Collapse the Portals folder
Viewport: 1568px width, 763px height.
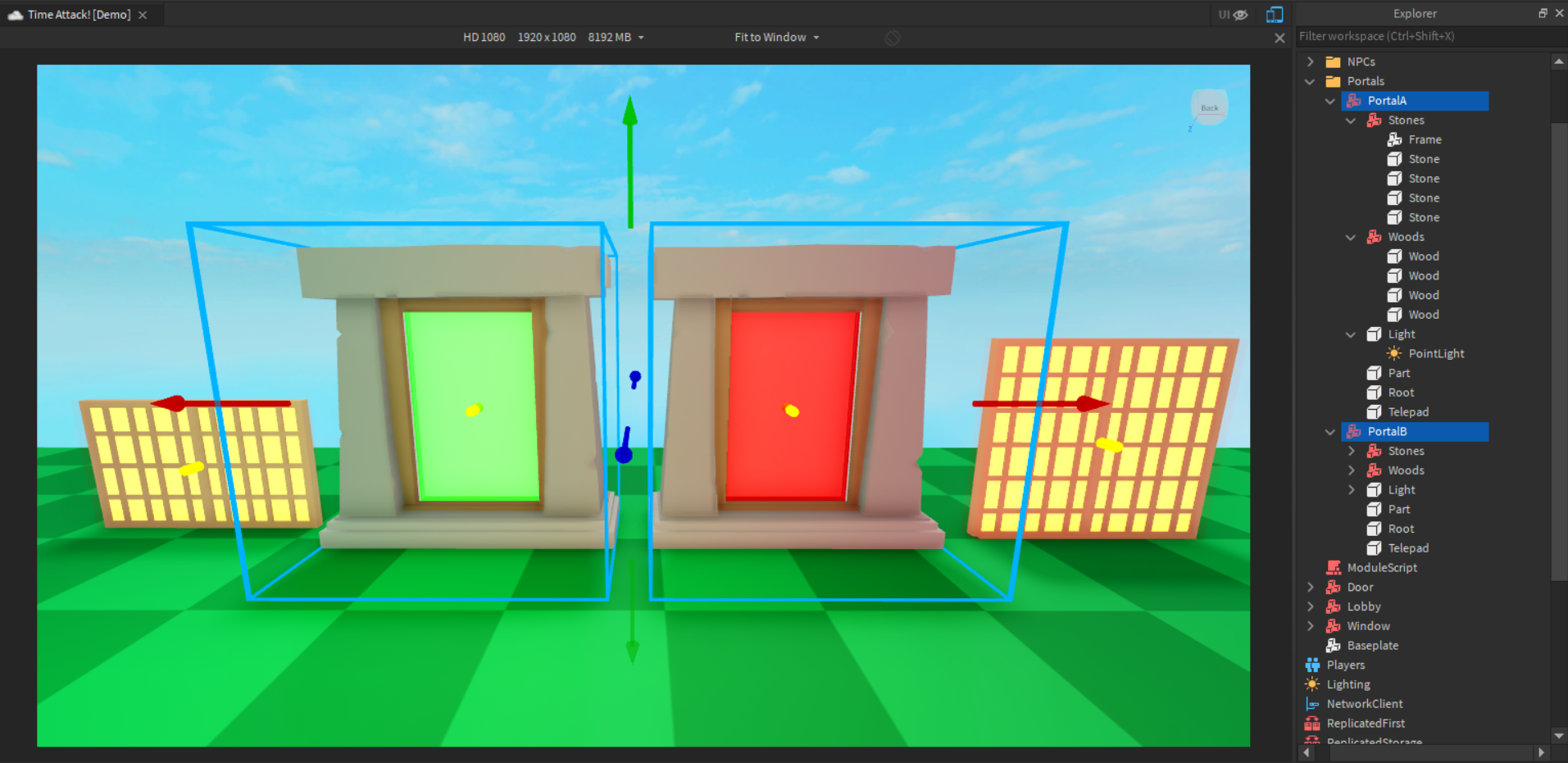coord(1310,81)
